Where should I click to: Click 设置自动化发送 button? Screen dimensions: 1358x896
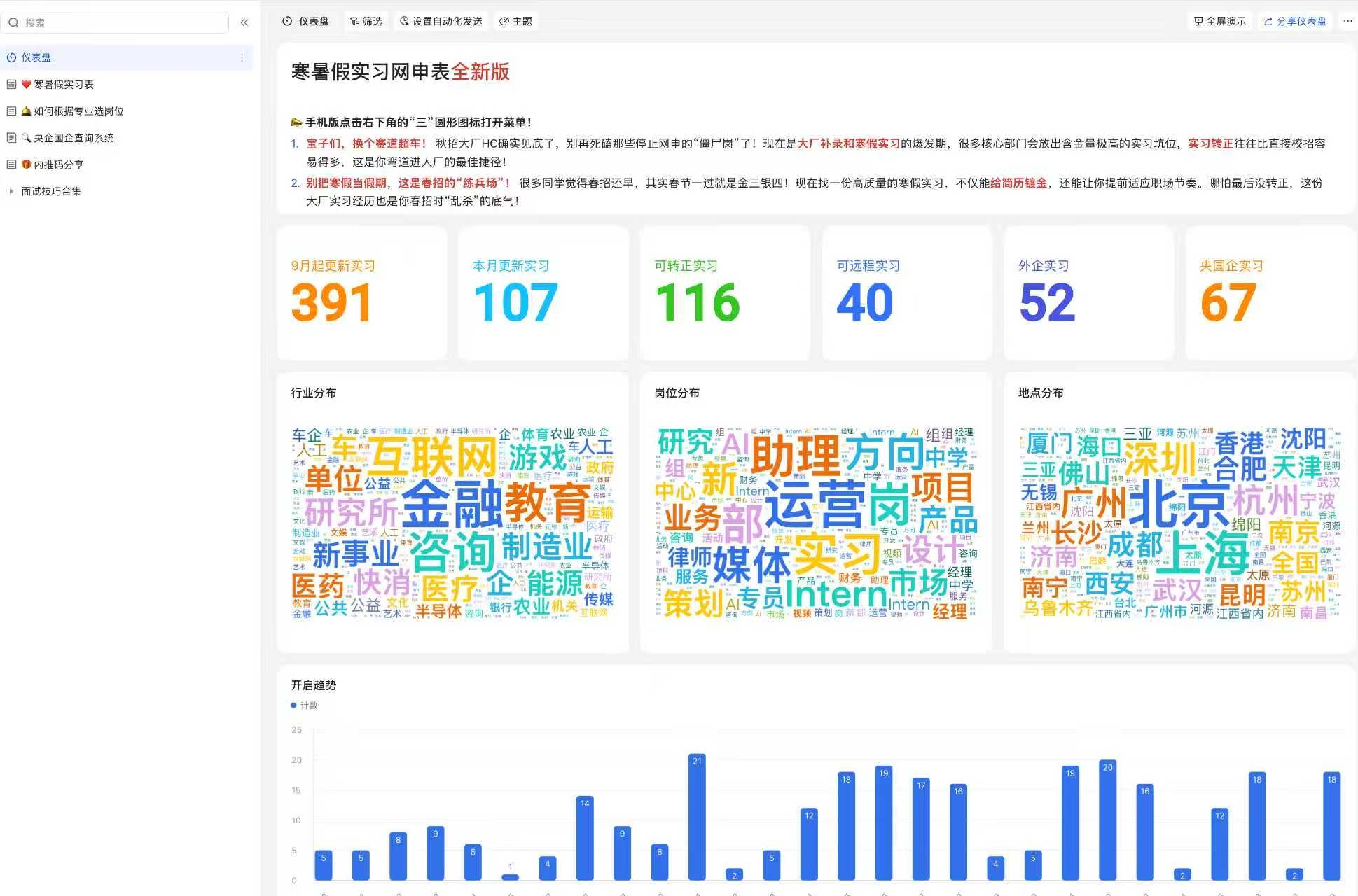(441, 21)
